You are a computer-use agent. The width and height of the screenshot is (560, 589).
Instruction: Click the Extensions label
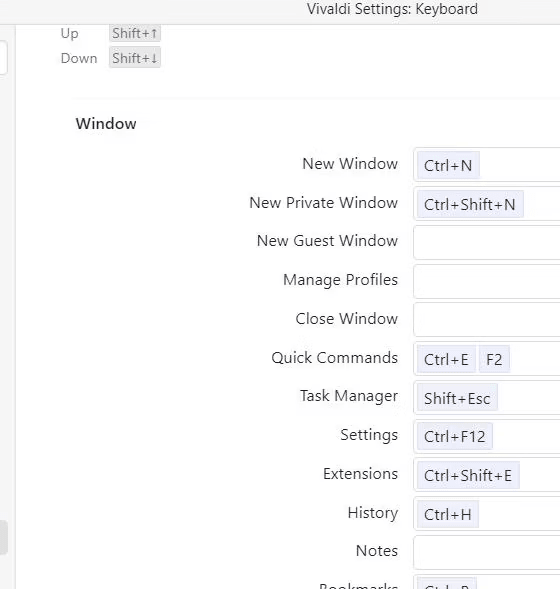point(361,474)
